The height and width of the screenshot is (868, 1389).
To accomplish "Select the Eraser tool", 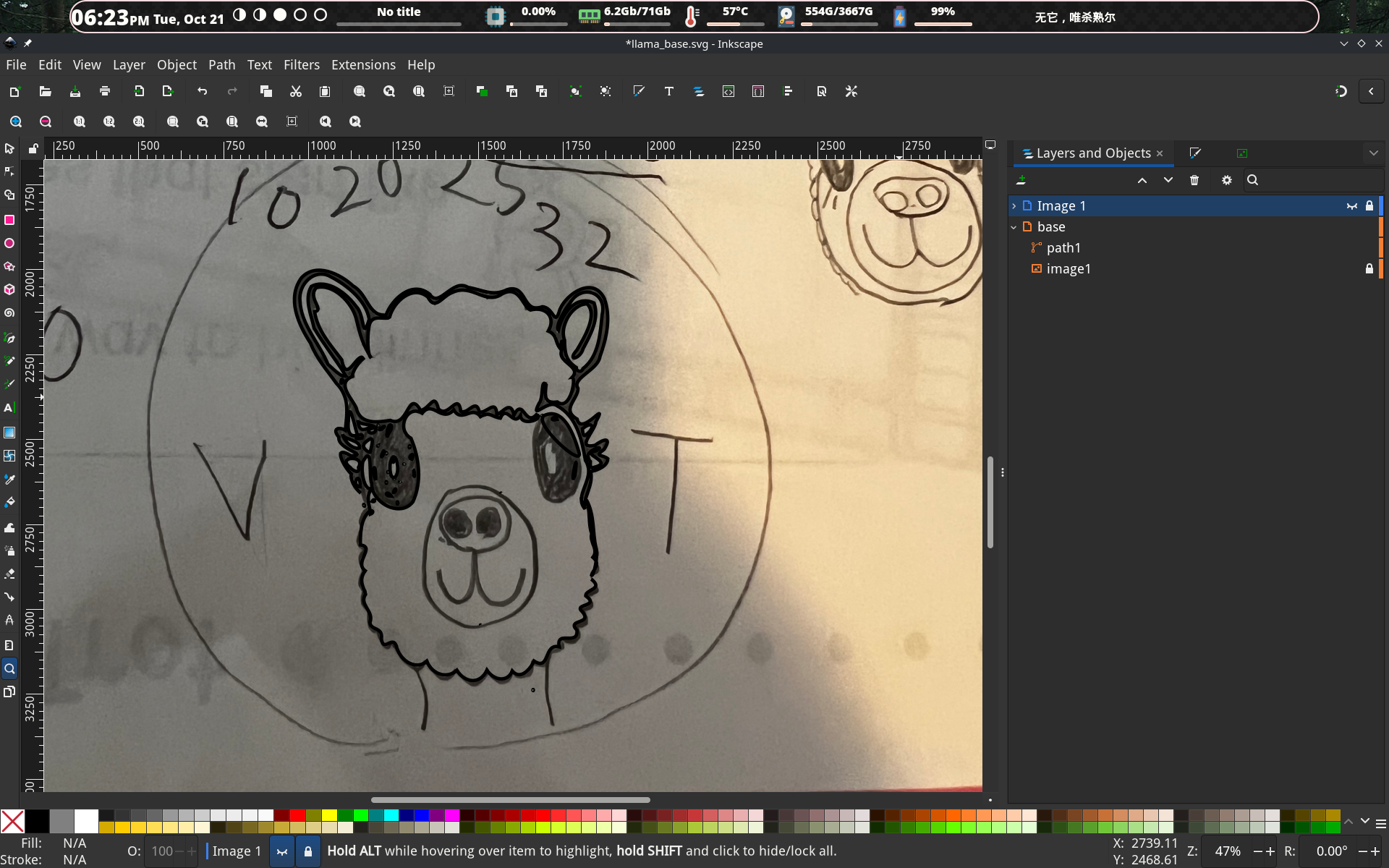I will (x=9, y=574).
